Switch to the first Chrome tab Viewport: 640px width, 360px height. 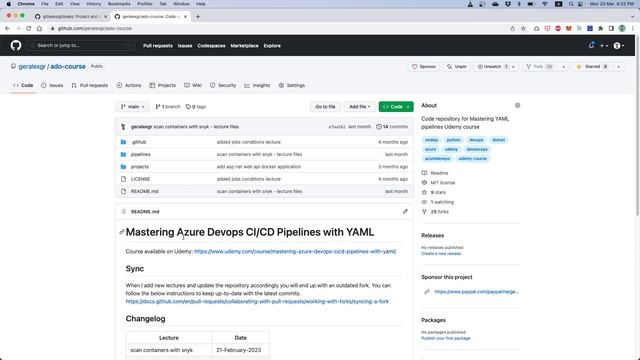71,16
